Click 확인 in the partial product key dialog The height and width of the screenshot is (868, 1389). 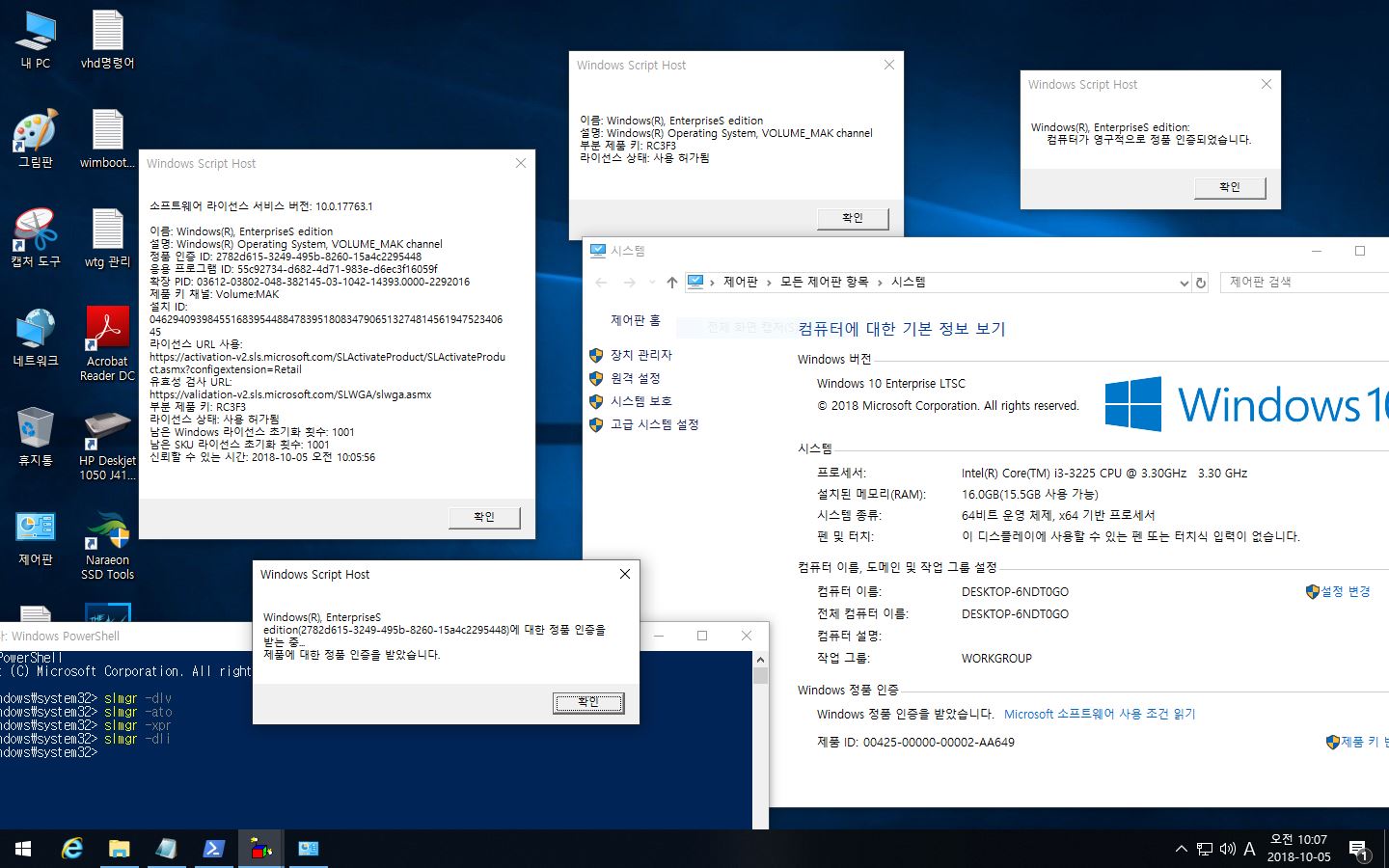pos(853,219)
